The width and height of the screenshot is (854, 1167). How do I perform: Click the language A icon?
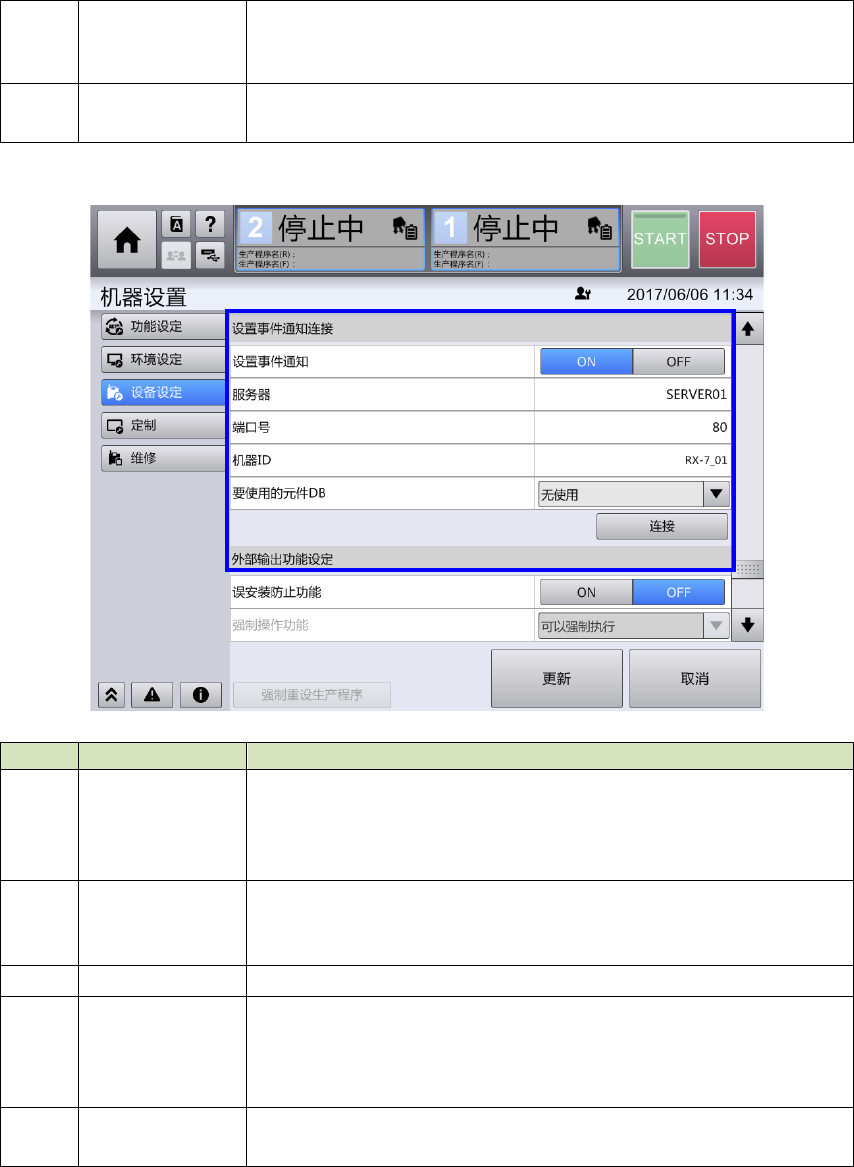tap(176, 223)
